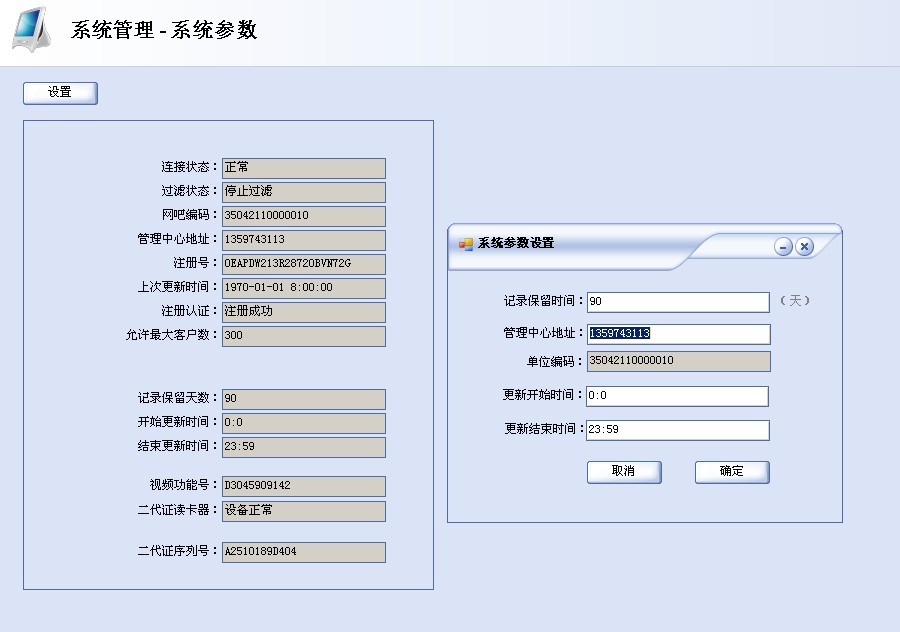This screenshot has width=900, height=632.
Task: Click the 单位编码 field in the dialog
Action: pos(678,361)
